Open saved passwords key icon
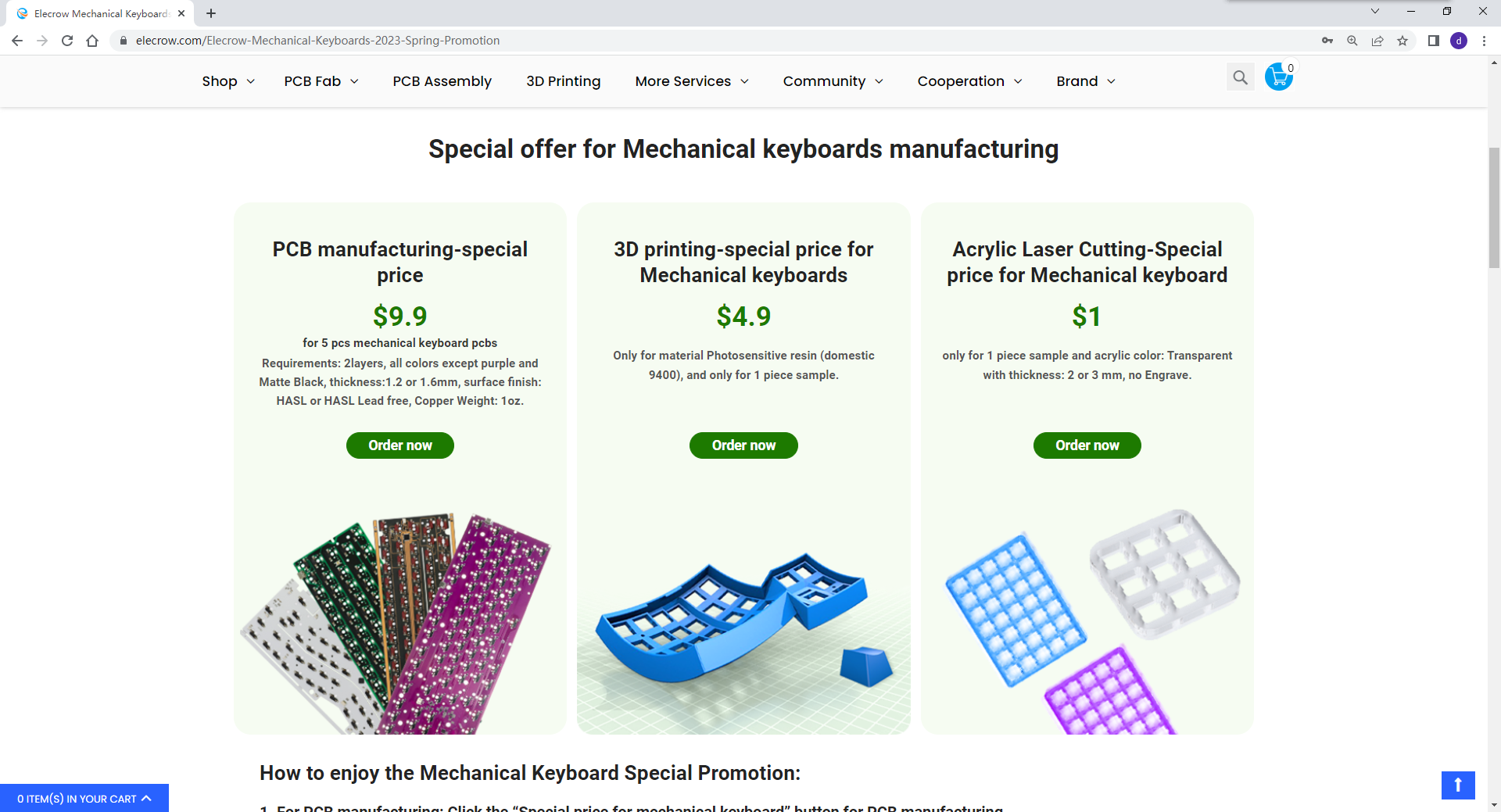Screen dimensions: 1501x812 click(1327, 41)
